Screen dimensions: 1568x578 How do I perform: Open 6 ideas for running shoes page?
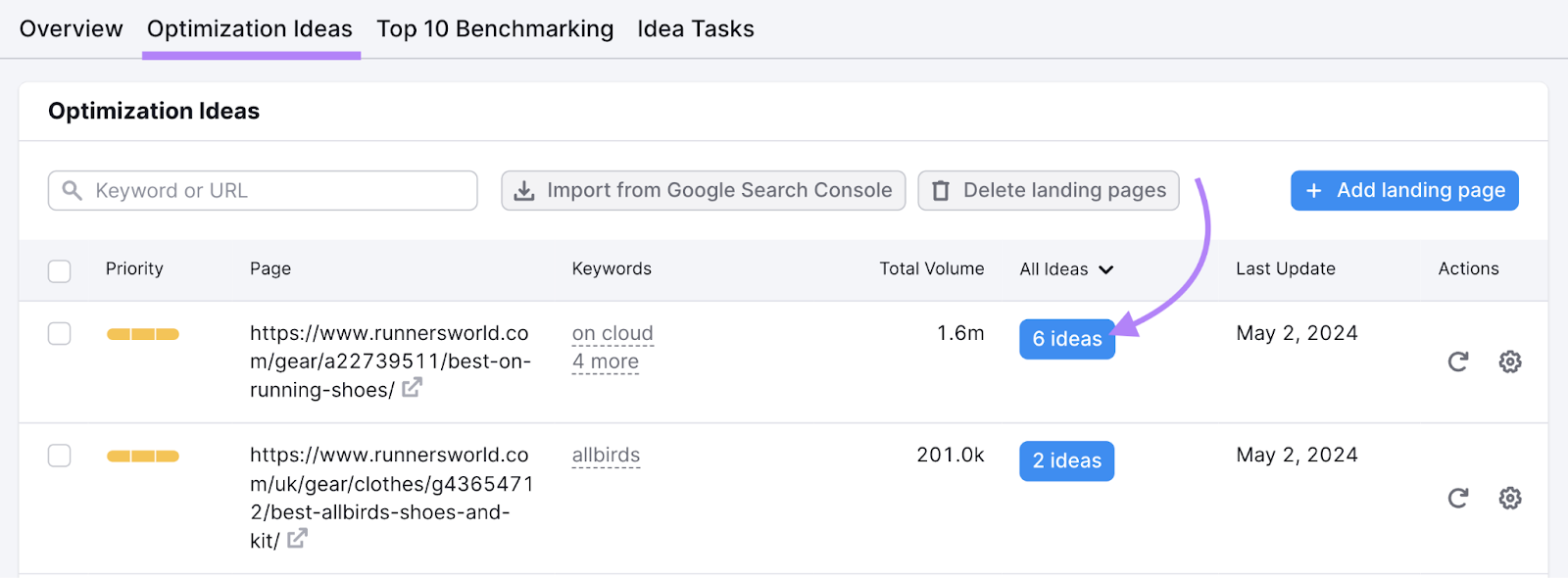(1067, 339)
